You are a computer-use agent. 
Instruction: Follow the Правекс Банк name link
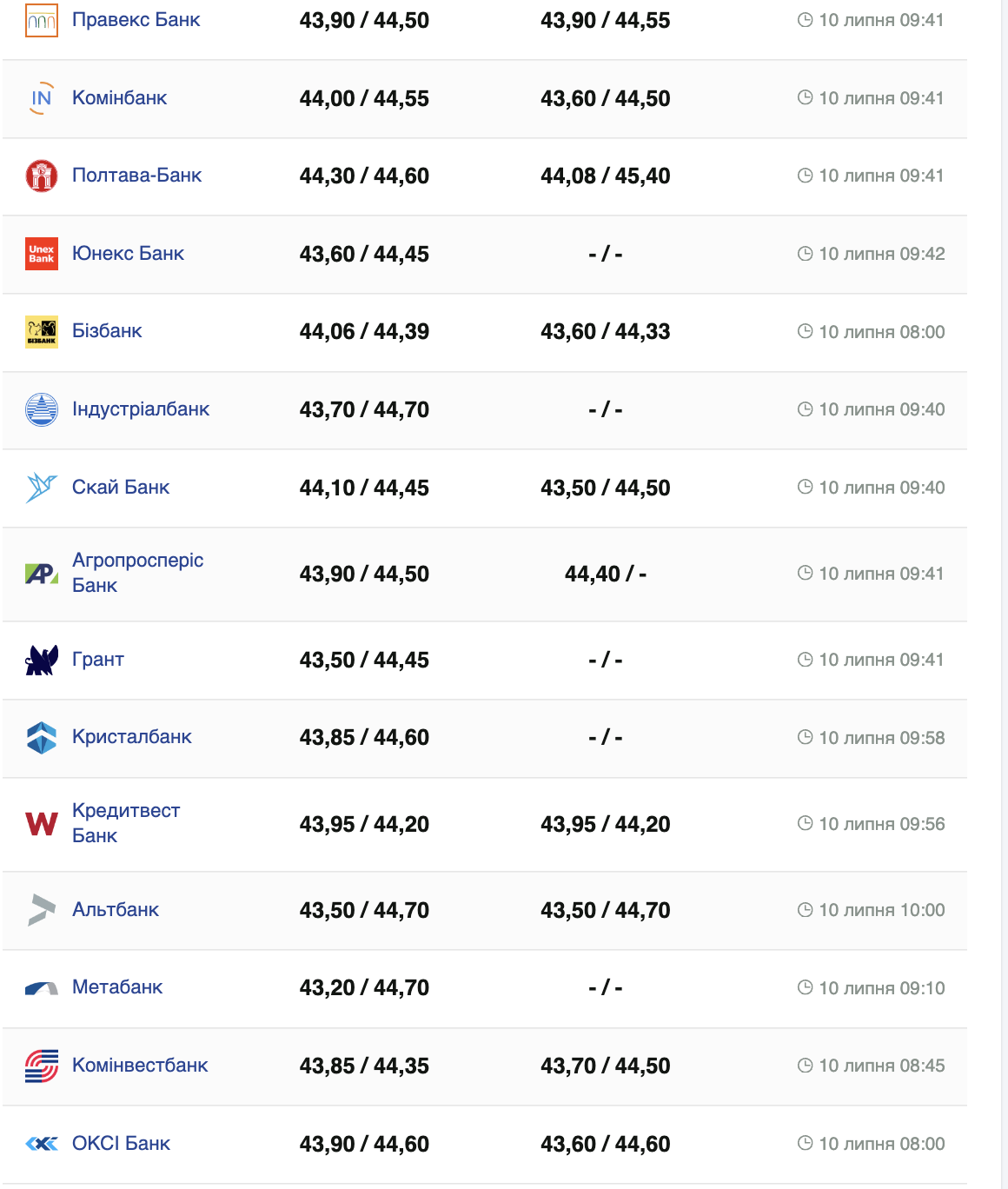pos(136,20)
